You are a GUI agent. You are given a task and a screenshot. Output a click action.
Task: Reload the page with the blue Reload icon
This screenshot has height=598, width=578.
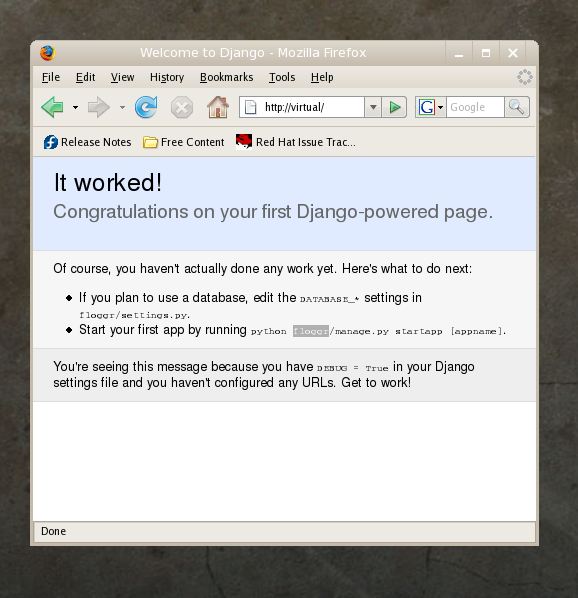(x=146, y=107)
